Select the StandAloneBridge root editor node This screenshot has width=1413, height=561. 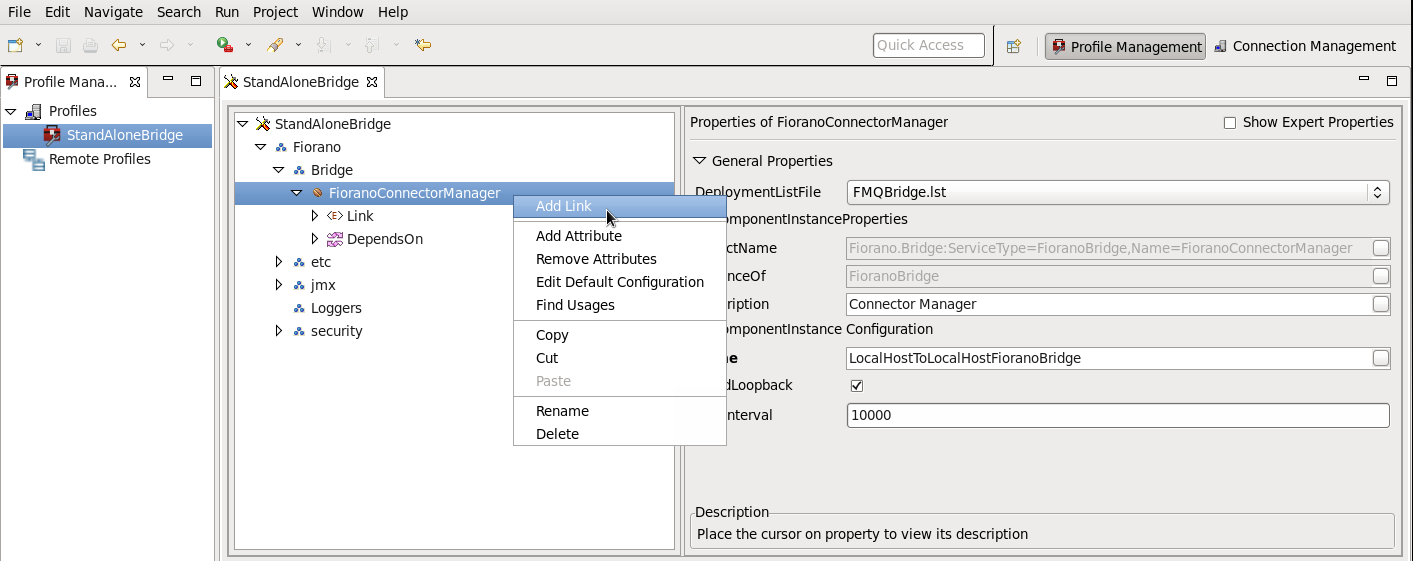pos(332,124)
